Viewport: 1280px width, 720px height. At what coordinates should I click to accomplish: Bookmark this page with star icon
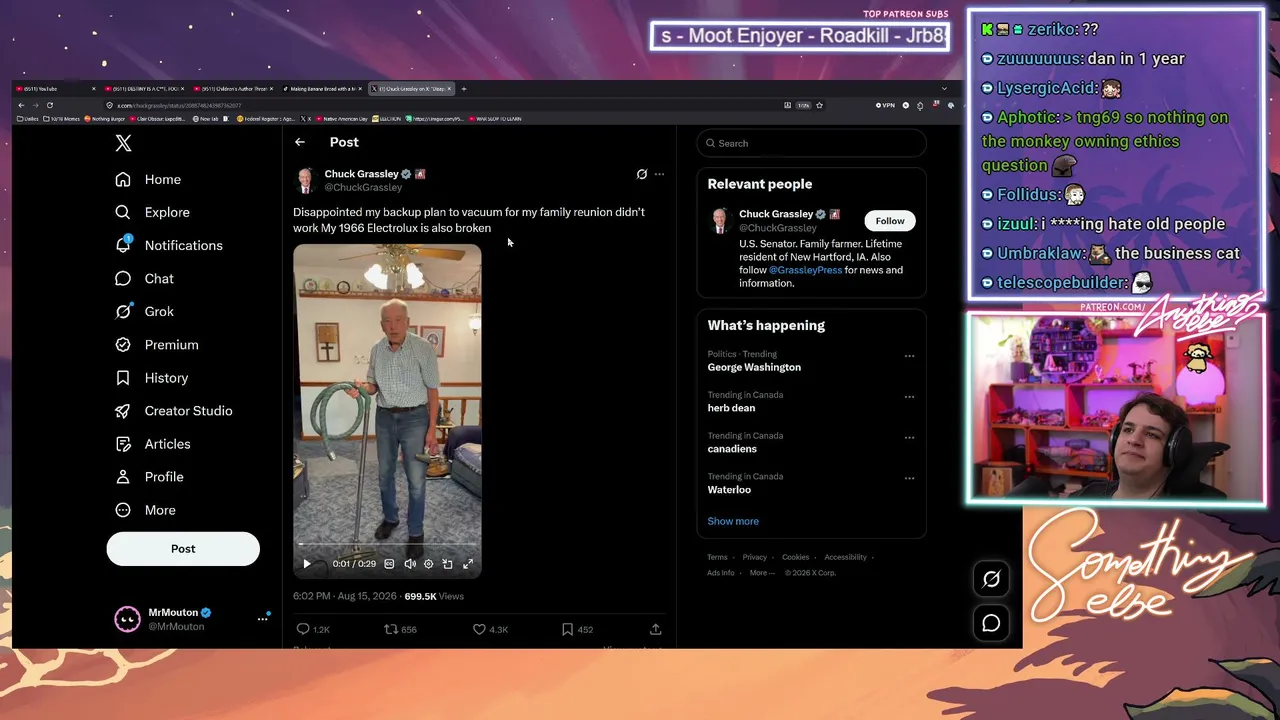[x=819, y=105]
